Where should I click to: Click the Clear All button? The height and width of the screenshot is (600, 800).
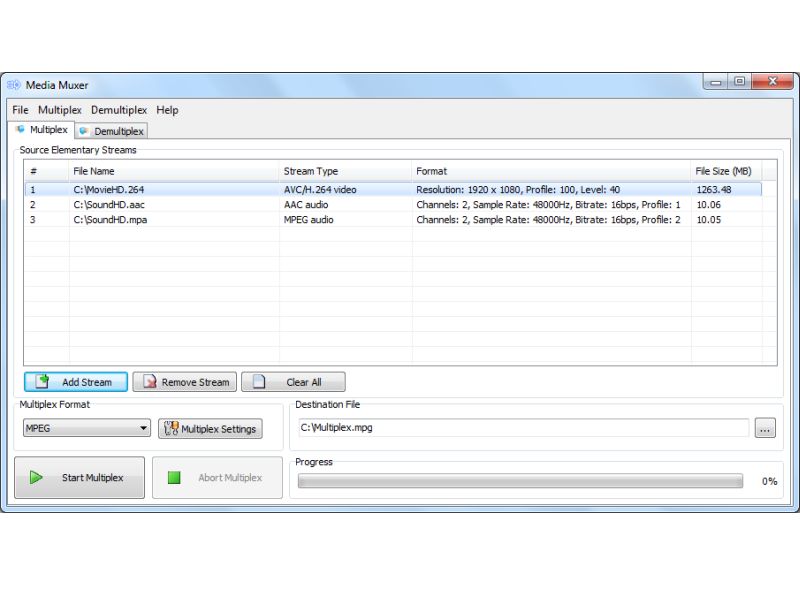[x=293, y=382]
